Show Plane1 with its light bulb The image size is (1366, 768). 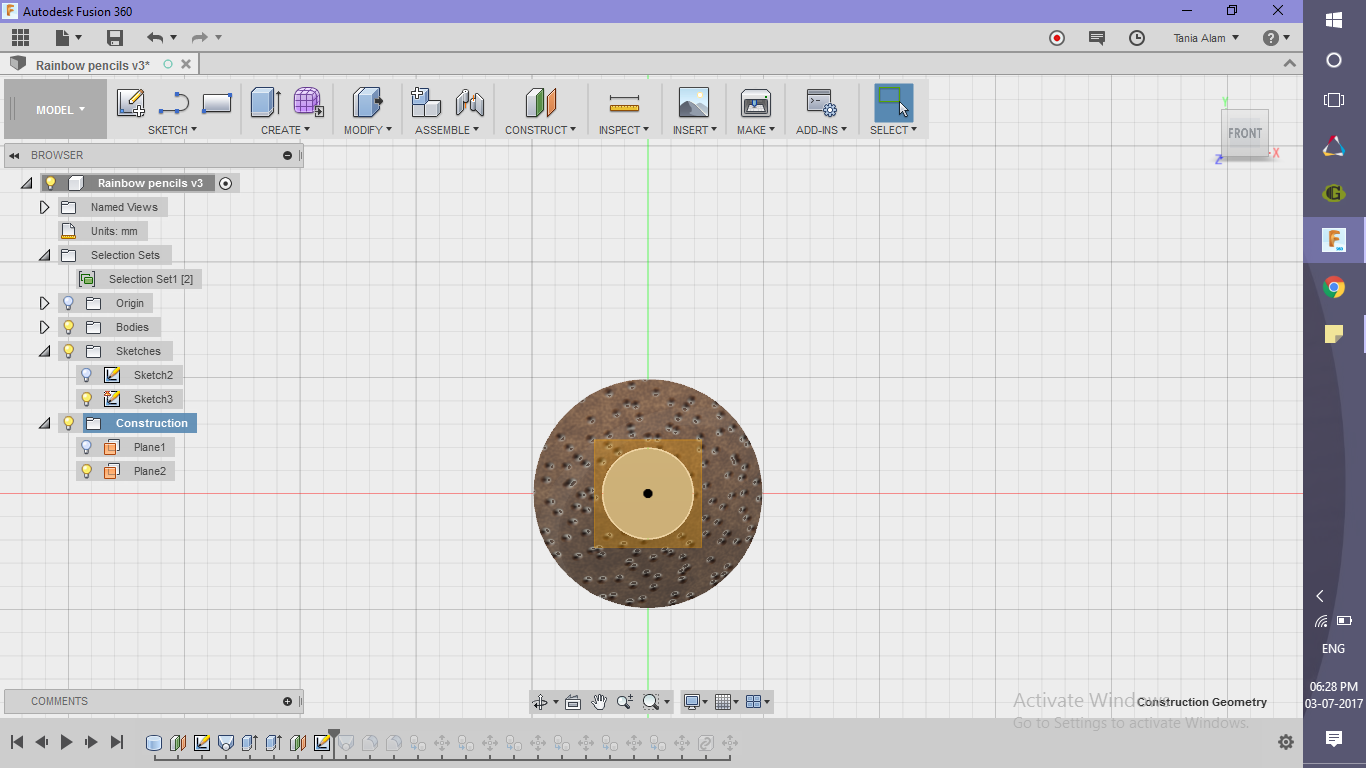[87, 447]
